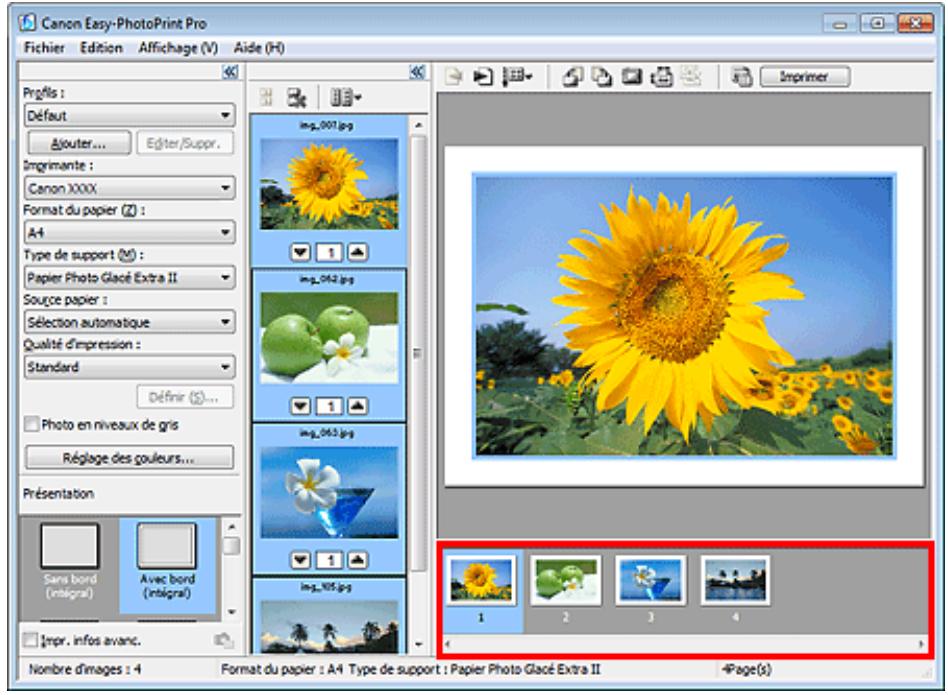Click the large sunflower preview image
Screen dimensions: 948x695
[x=684, y=316]
